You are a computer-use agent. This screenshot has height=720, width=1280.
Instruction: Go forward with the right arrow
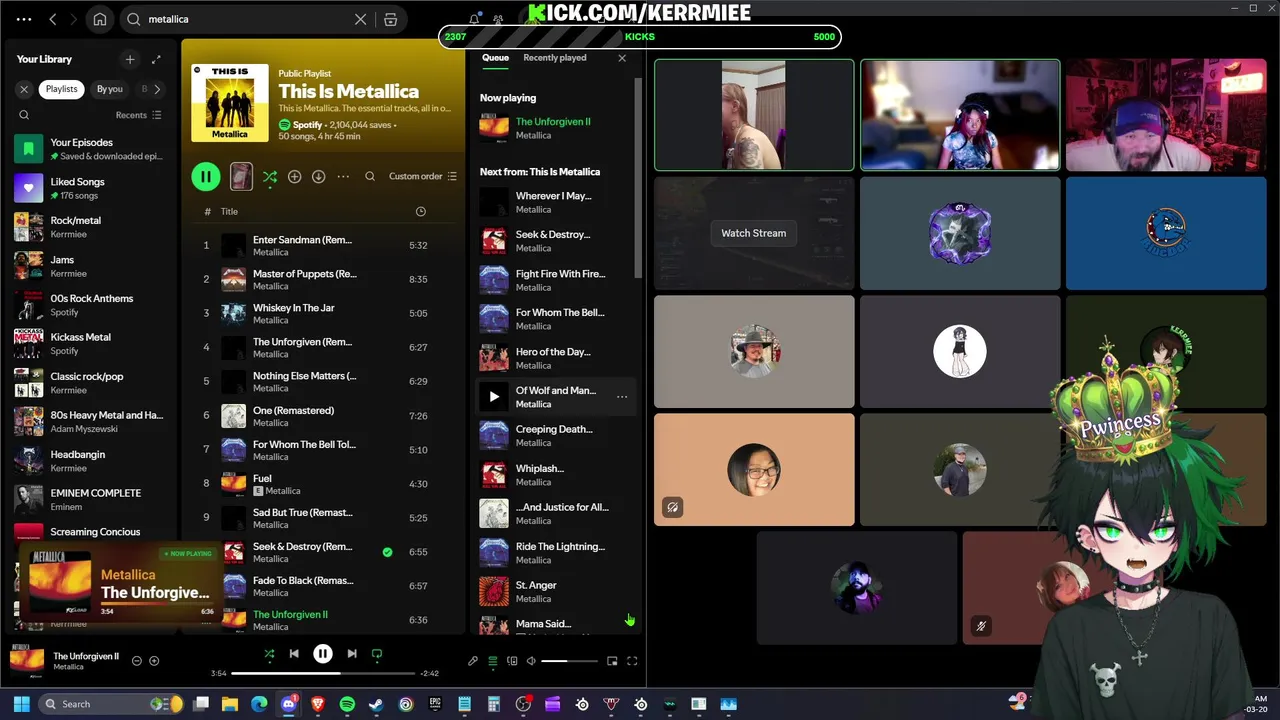[73, 19]
